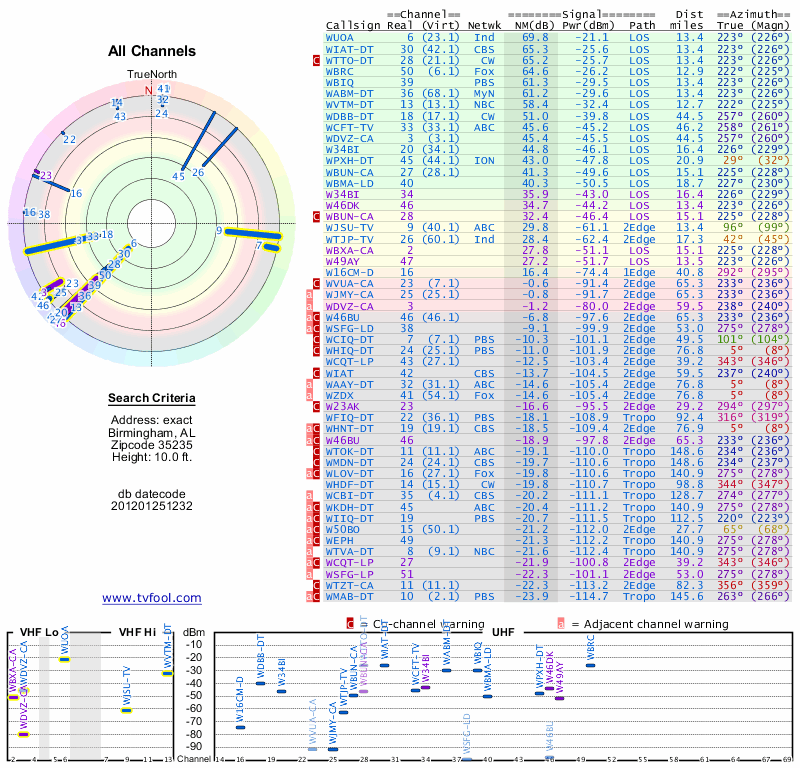
Task: Select the ION network cell
Action: (x=484, y=161)
